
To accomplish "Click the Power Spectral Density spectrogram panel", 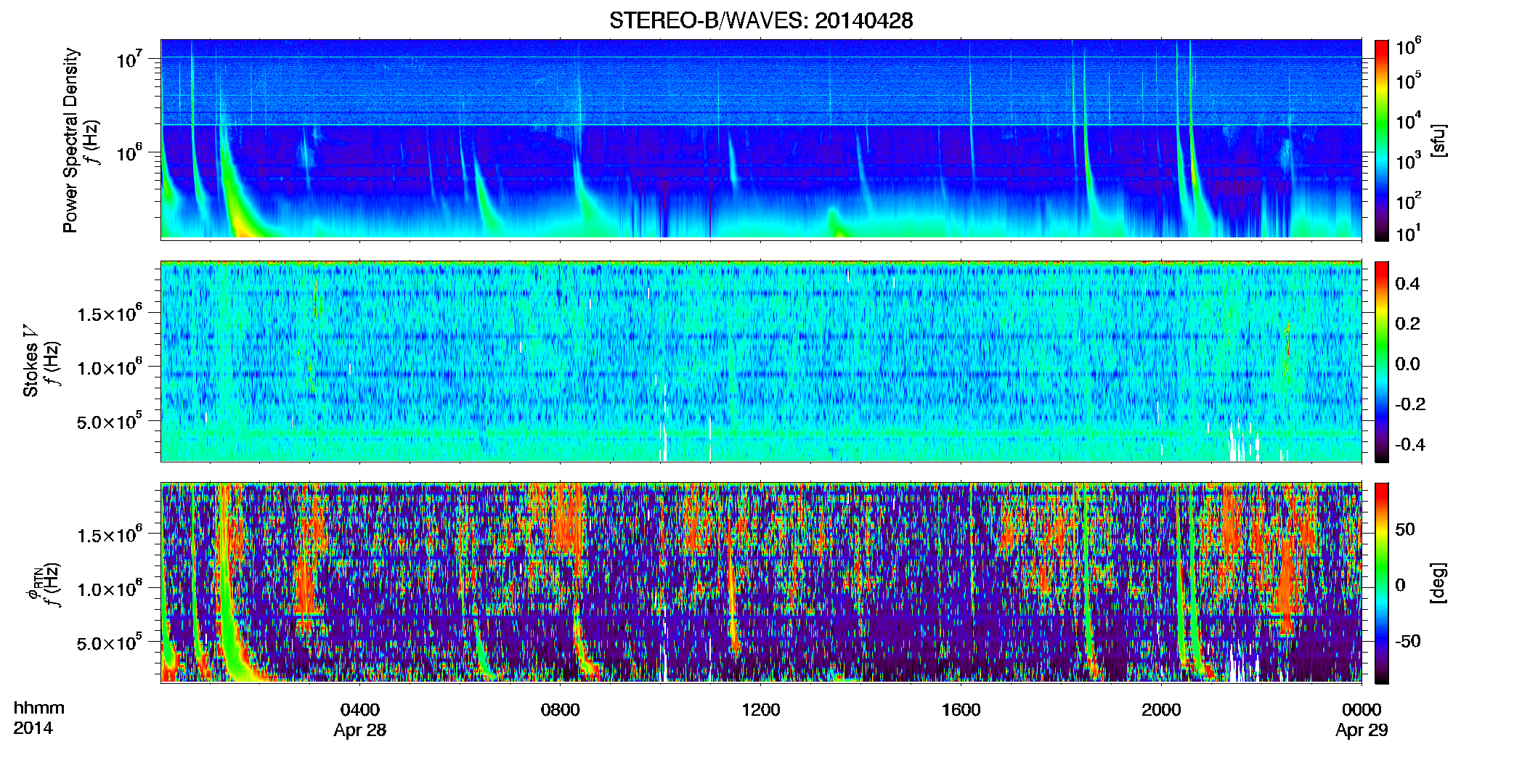I will (761, 139).
